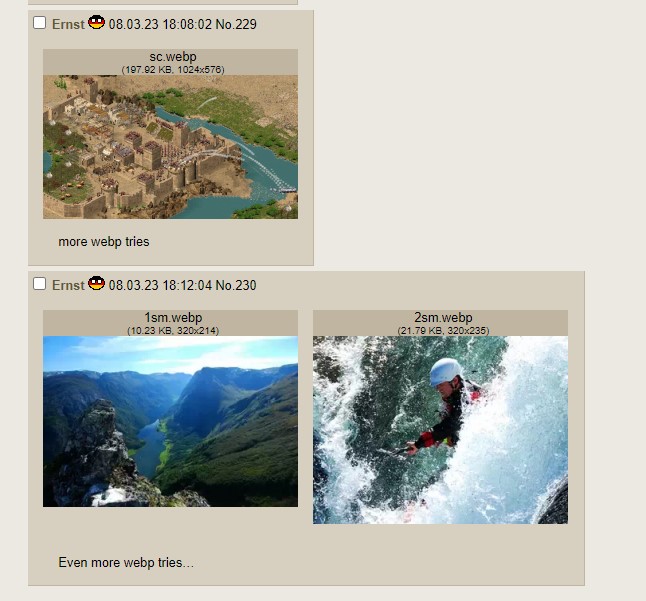This screenshot has height=601, width=646.
Task: Click the German flag ball on post 230
Action: coord(96,283)
